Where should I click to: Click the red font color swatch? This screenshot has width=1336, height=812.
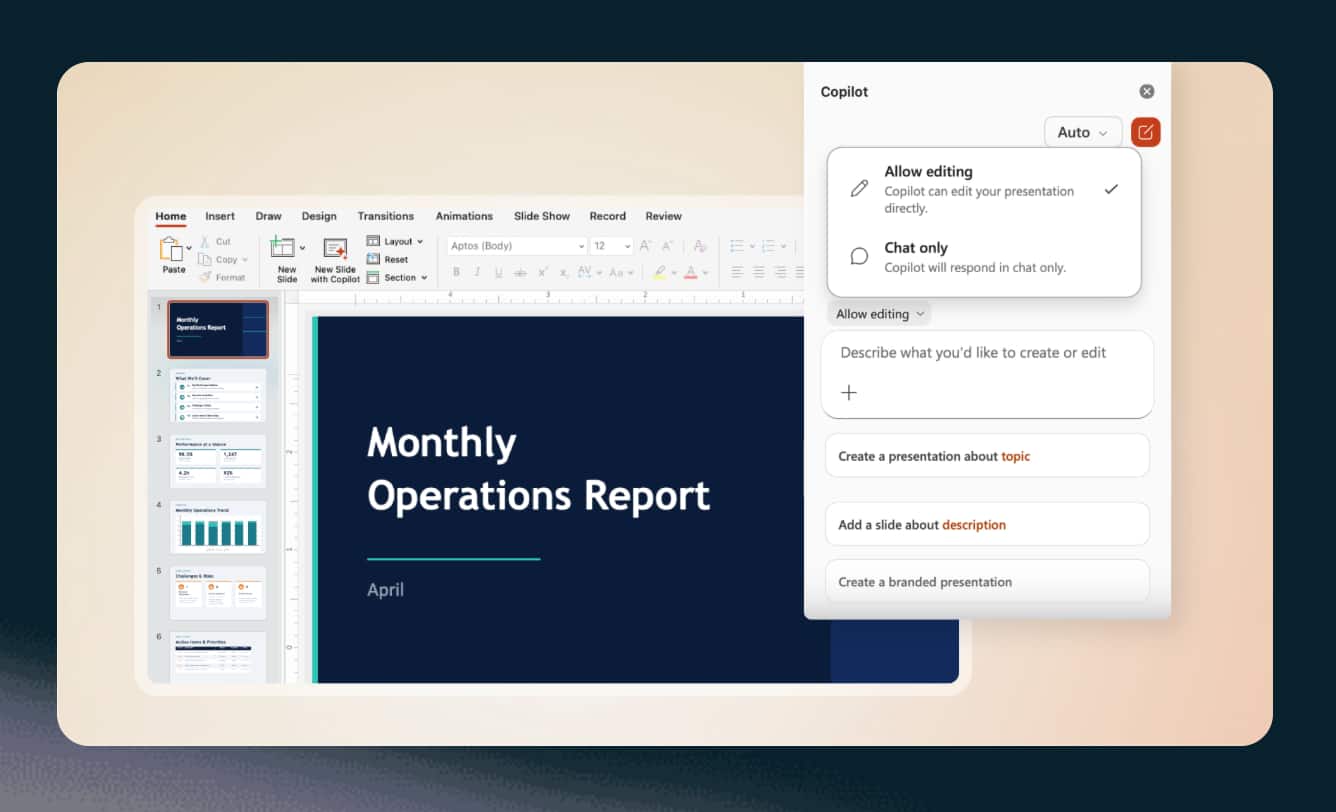691,272
